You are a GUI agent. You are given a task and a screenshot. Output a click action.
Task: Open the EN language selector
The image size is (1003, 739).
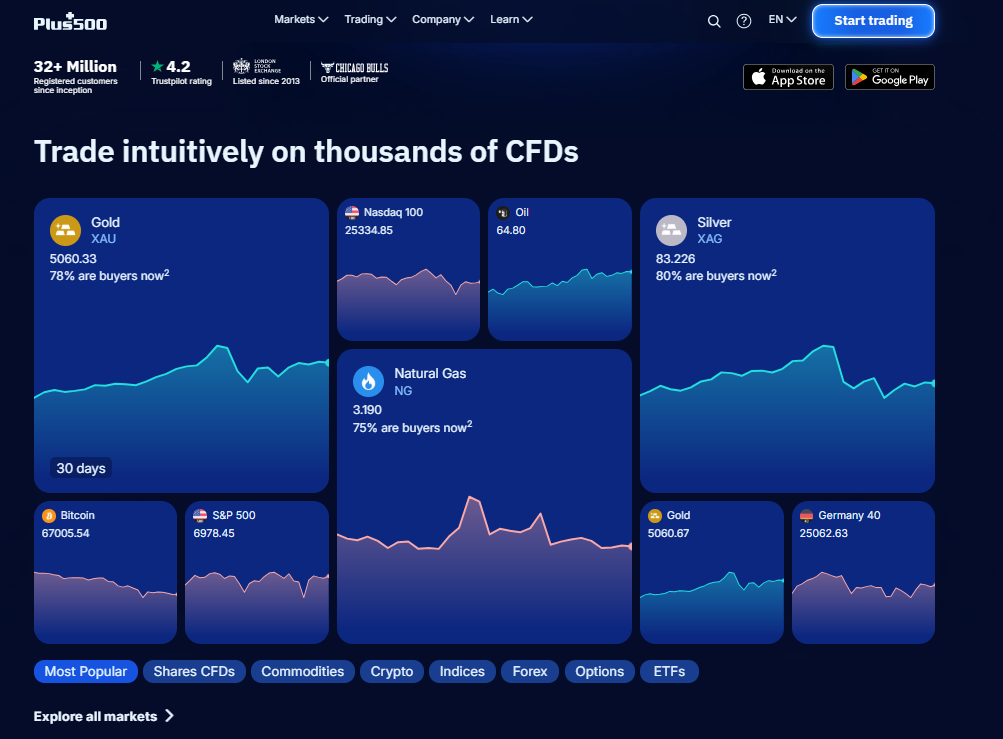click(x=782, y=20)
